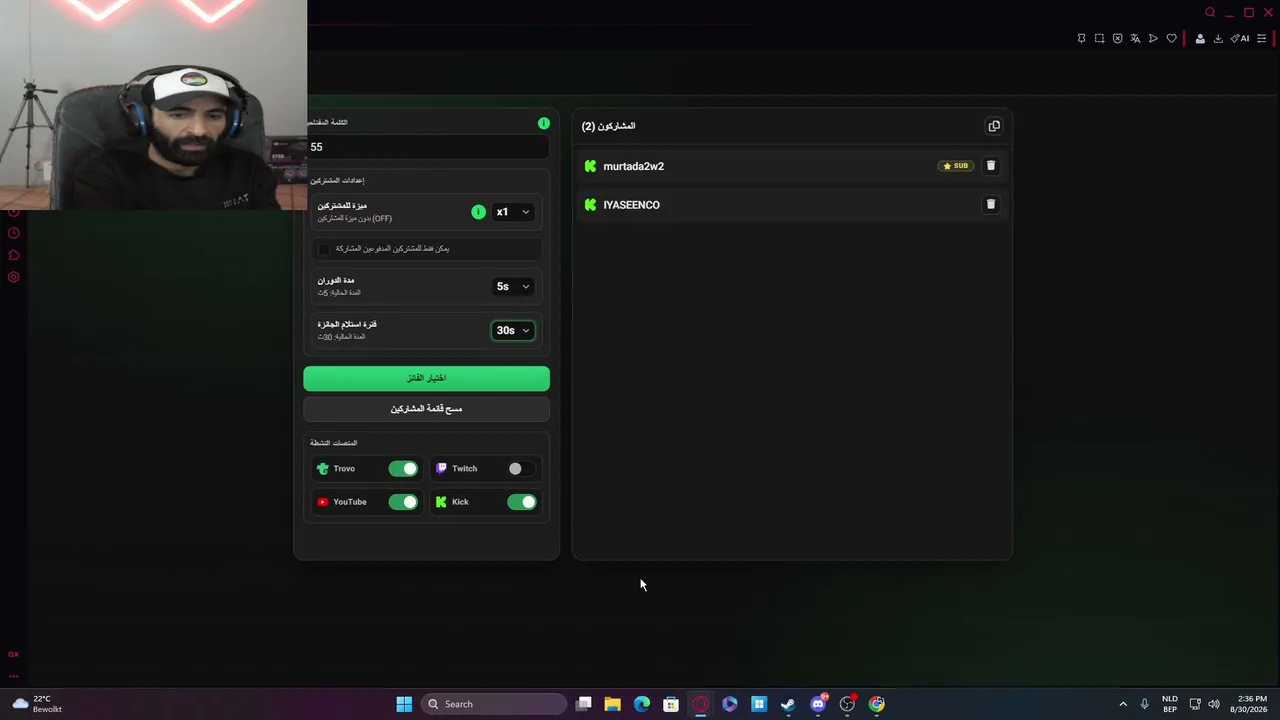This screenshot has width=1280, height=720.
Task: Click the SUB badge on murtada2w2
Action: click(956, 166)
